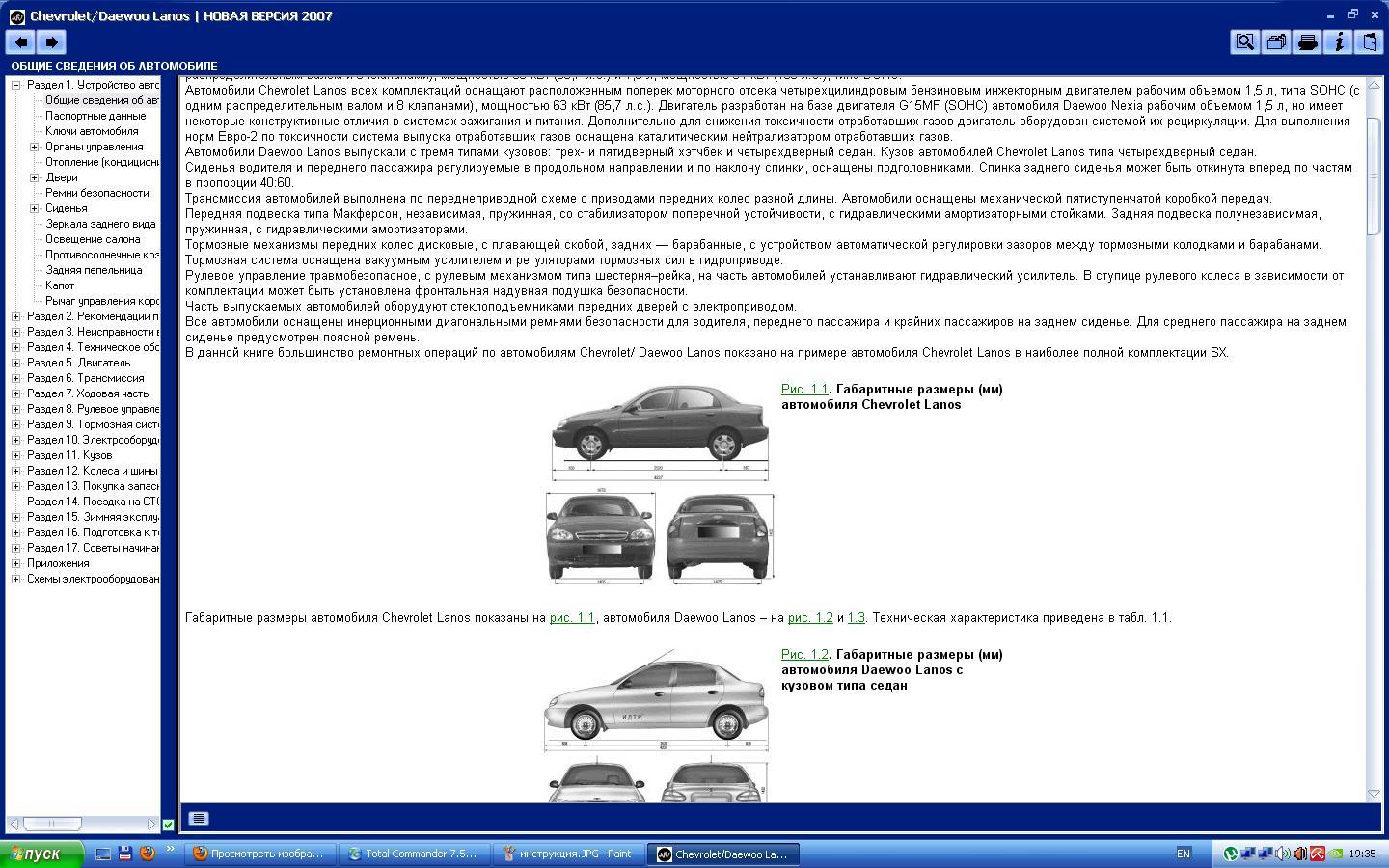
Task: Collapse 'Раздел 1. Устройство авто' tree node
Action: coord(16,85)
